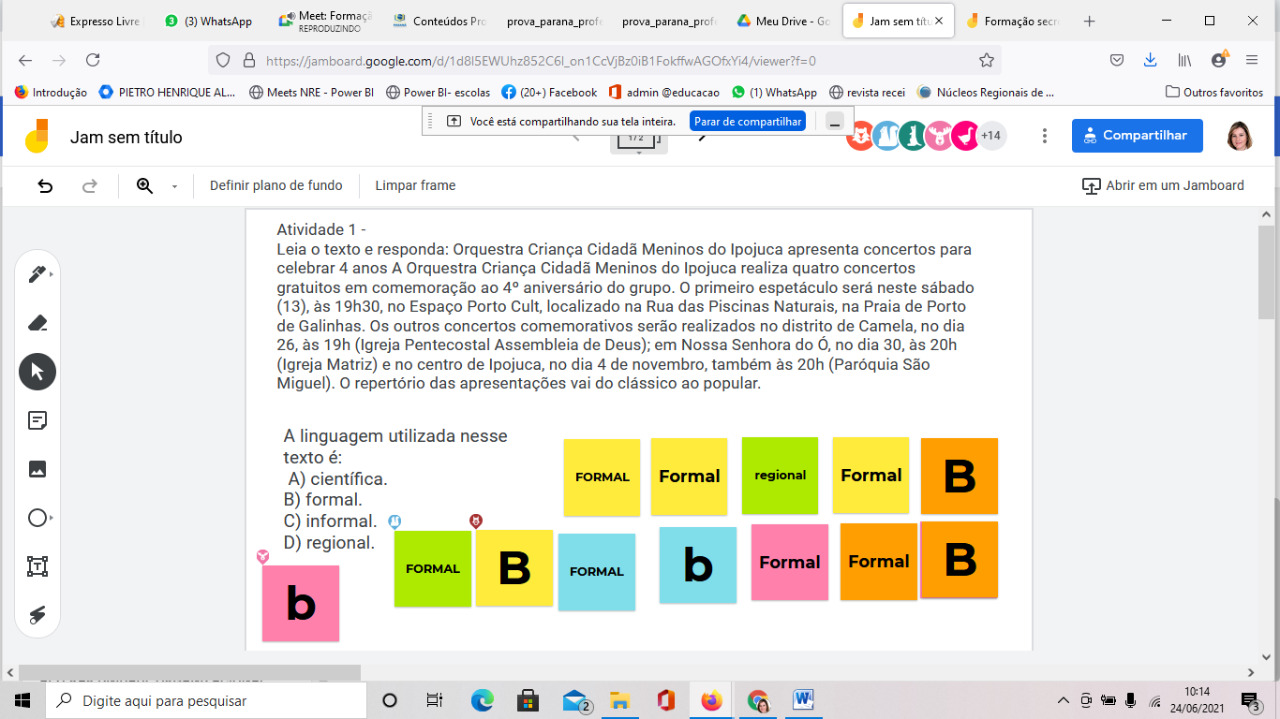Switch to the Meu Drive tab

(x=783, y=21)
